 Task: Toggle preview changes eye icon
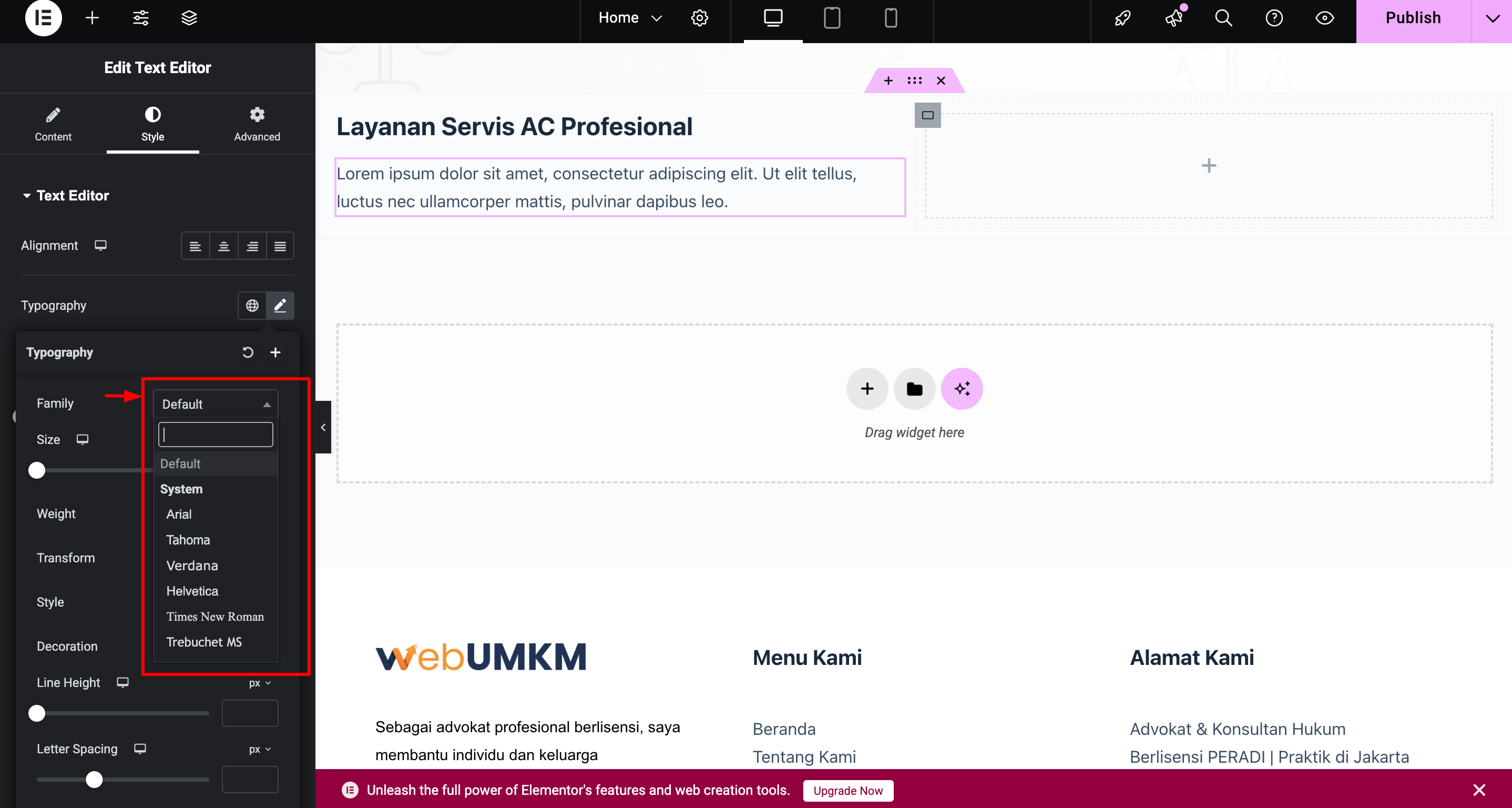click(1324, 18)
